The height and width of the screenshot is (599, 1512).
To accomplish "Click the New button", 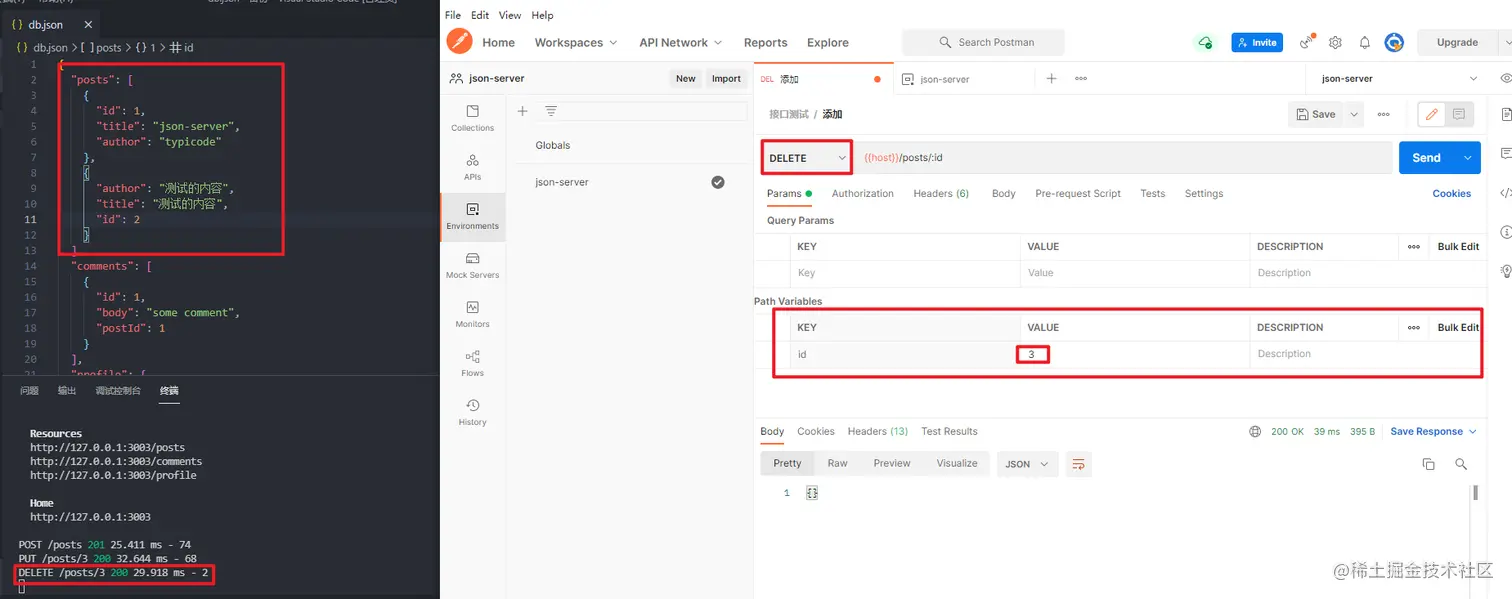I will click(685, 79).
